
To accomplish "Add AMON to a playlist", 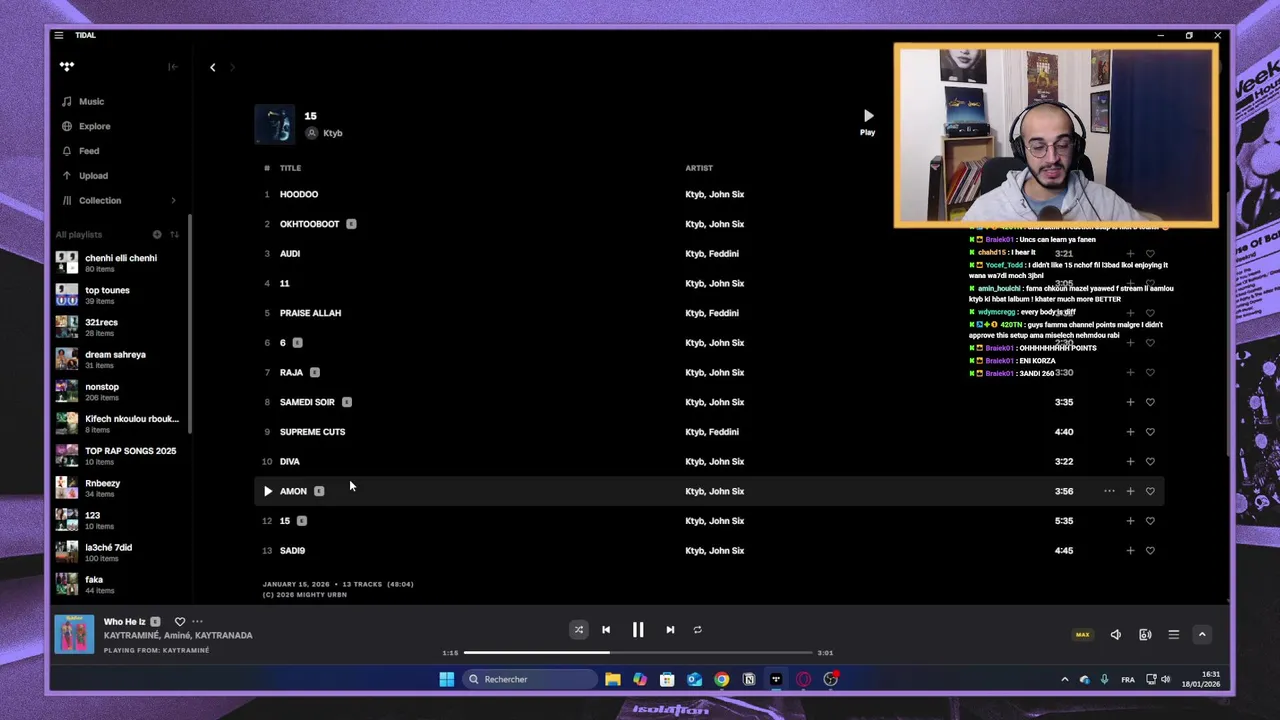I will click(1130, 491).
